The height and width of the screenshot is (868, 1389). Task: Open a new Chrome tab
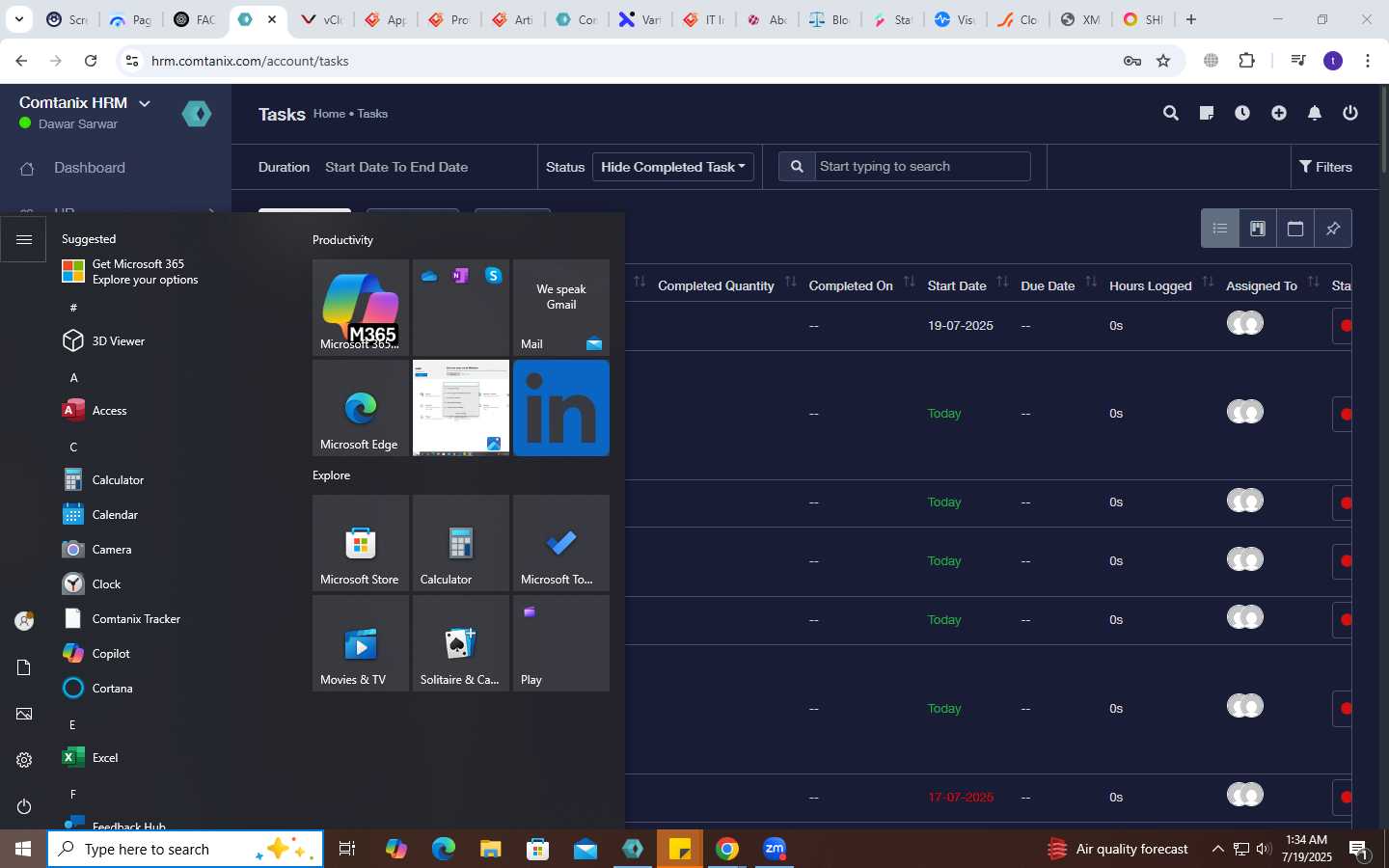tap(1191, 19)
